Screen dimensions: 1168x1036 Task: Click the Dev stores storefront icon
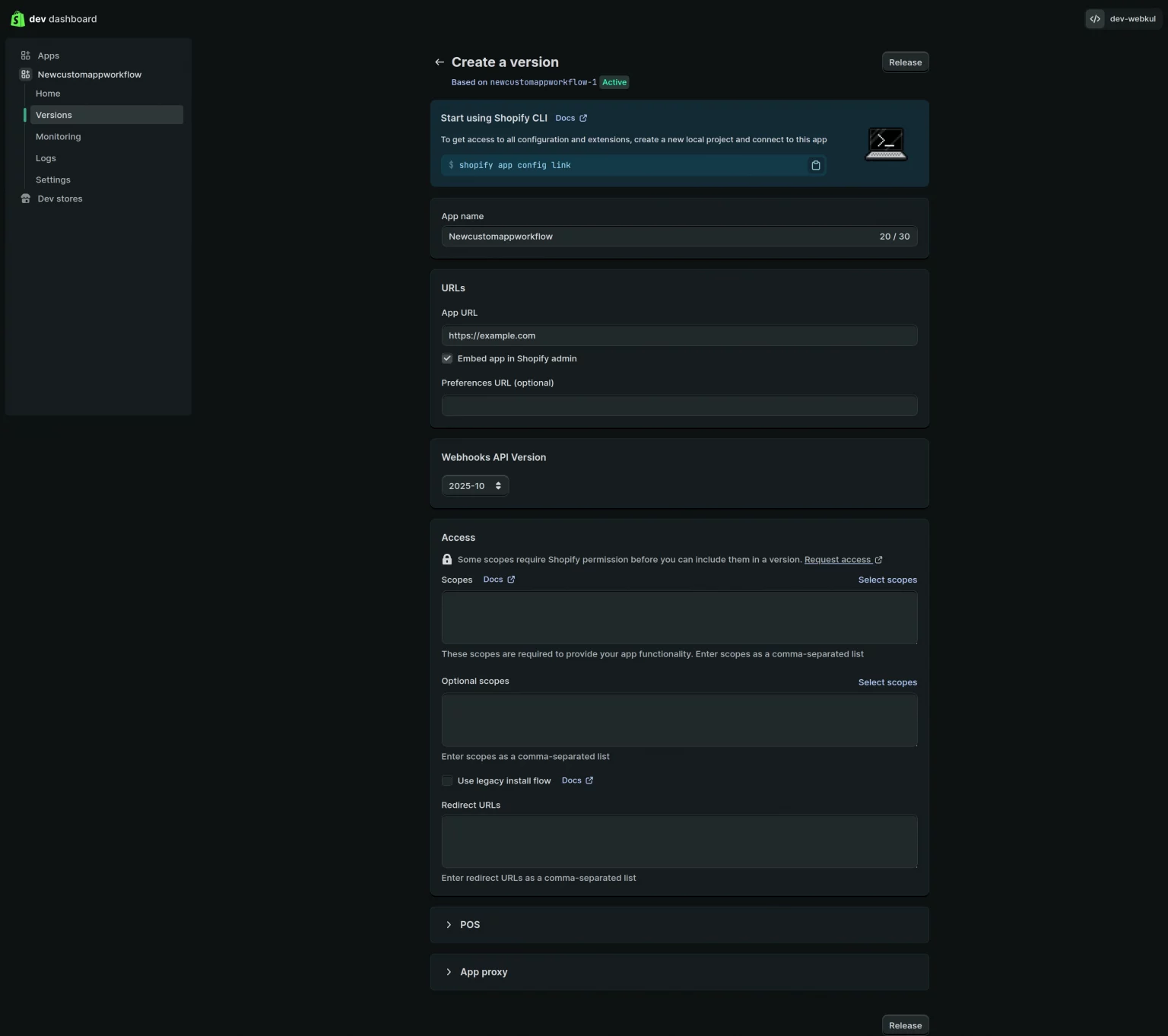point(26,199)
